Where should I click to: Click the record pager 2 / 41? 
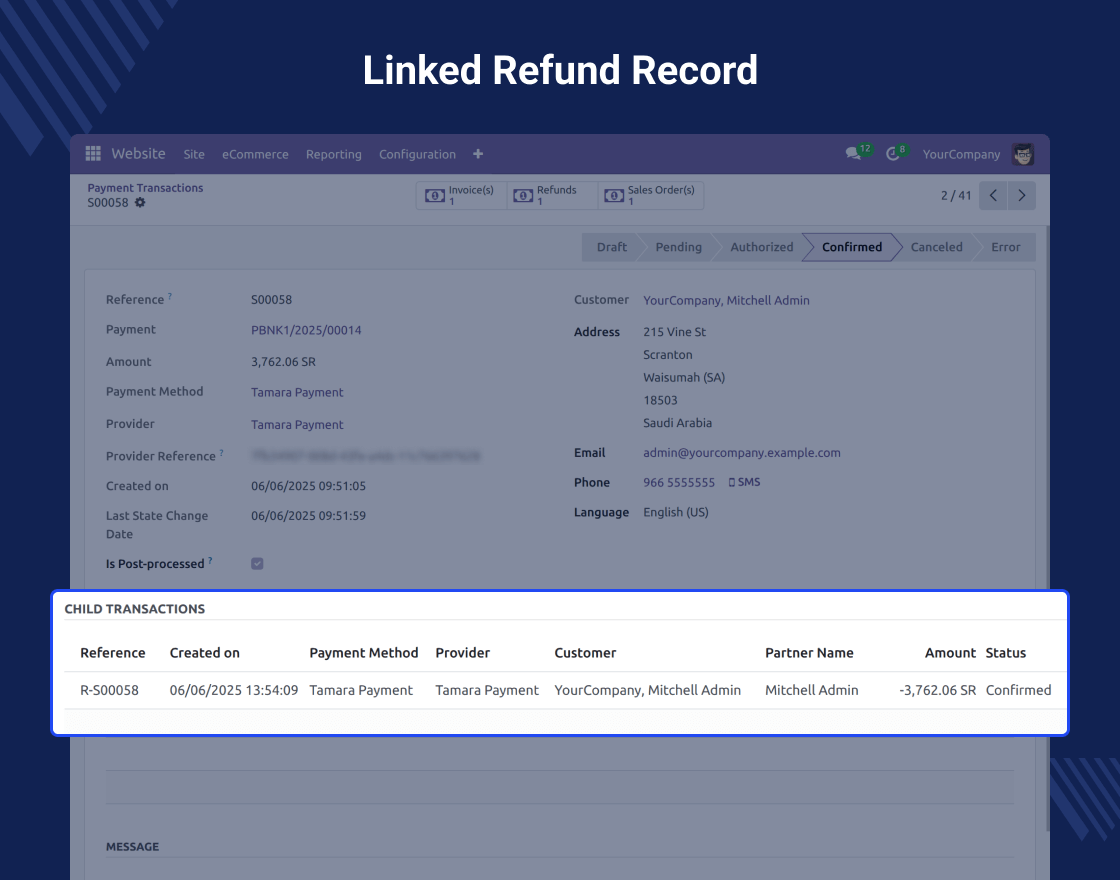pyautogui.click(x=956, y=196)
